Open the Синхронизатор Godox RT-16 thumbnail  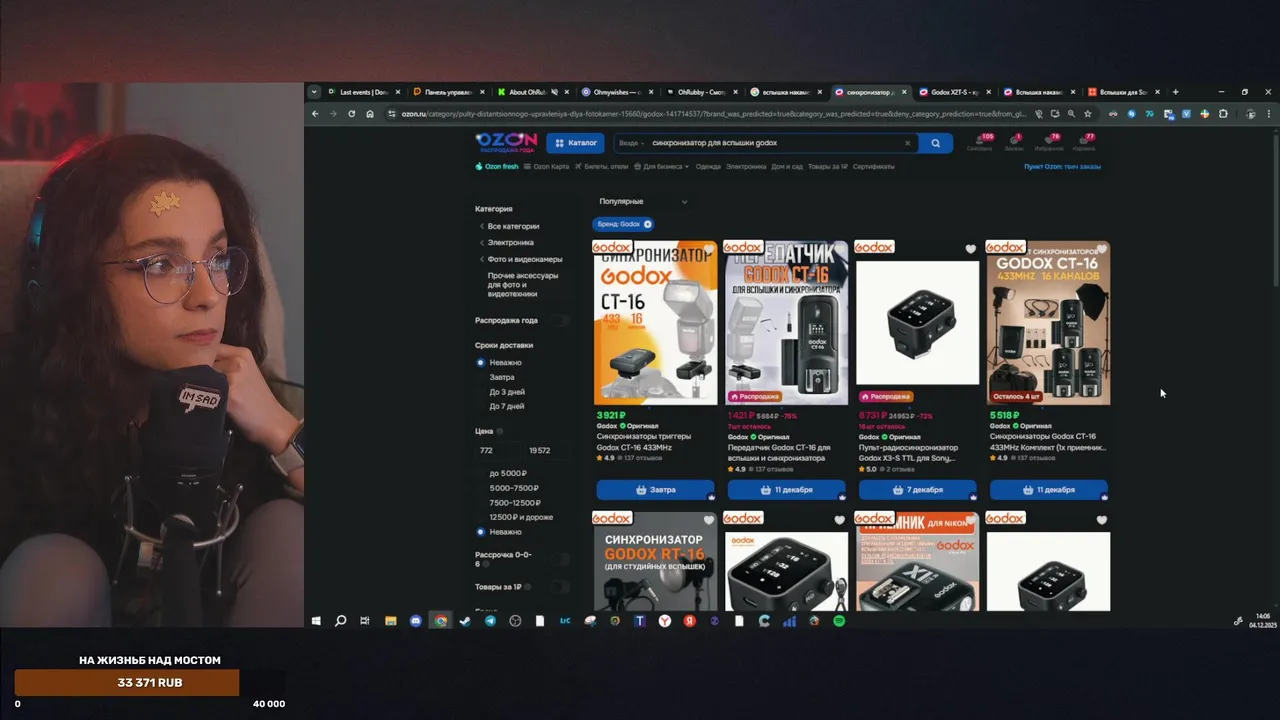655,561
